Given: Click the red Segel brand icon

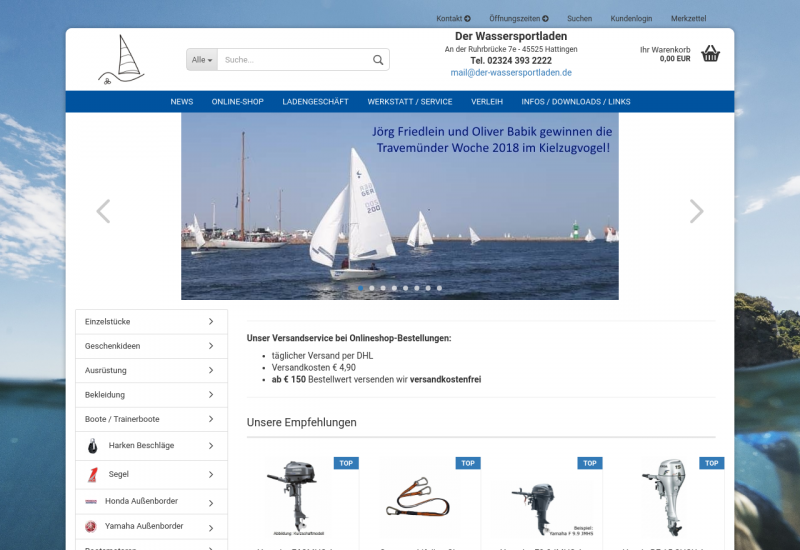Looking at the screenshot, I should [x=91, y=474].
